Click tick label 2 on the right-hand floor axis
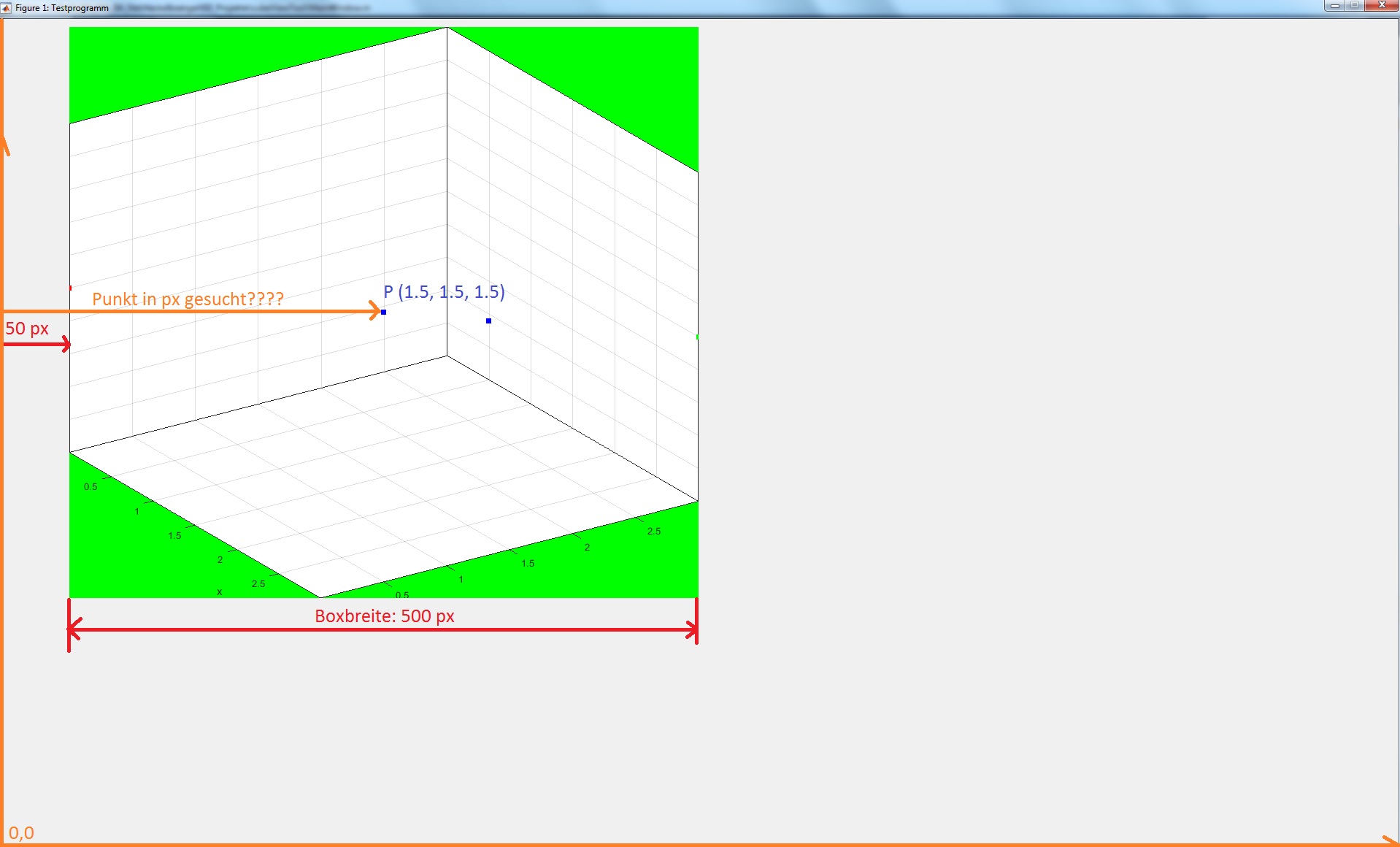 (587, 548)
